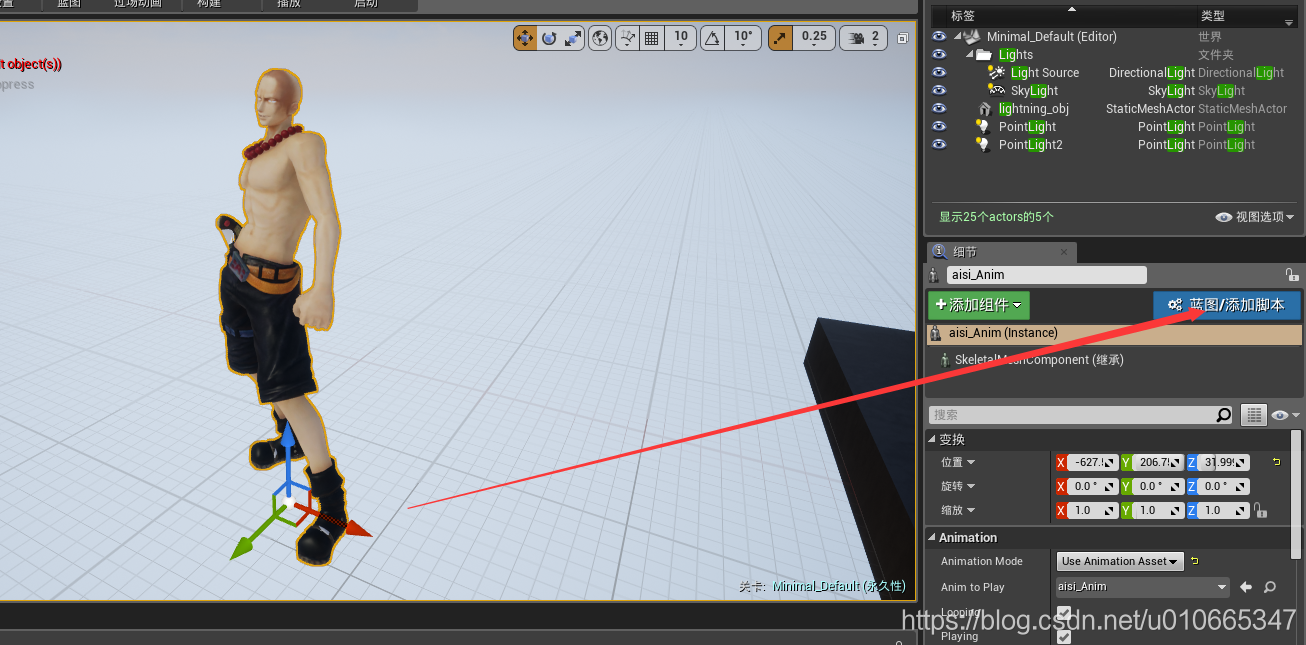Reset location to default yellow arrow
Image resolution: width=1306 pixels, height=645 pixels.
point(1276,462)
